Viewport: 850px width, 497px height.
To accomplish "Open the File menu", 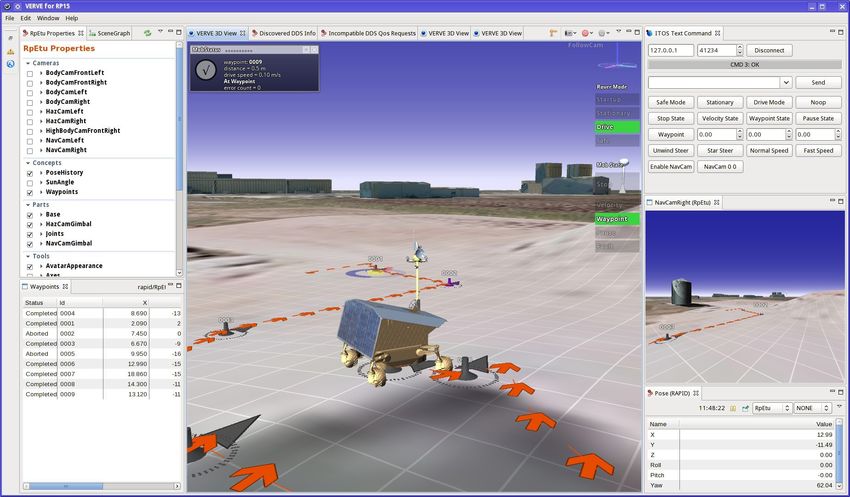I will click(x=10, y=18).
